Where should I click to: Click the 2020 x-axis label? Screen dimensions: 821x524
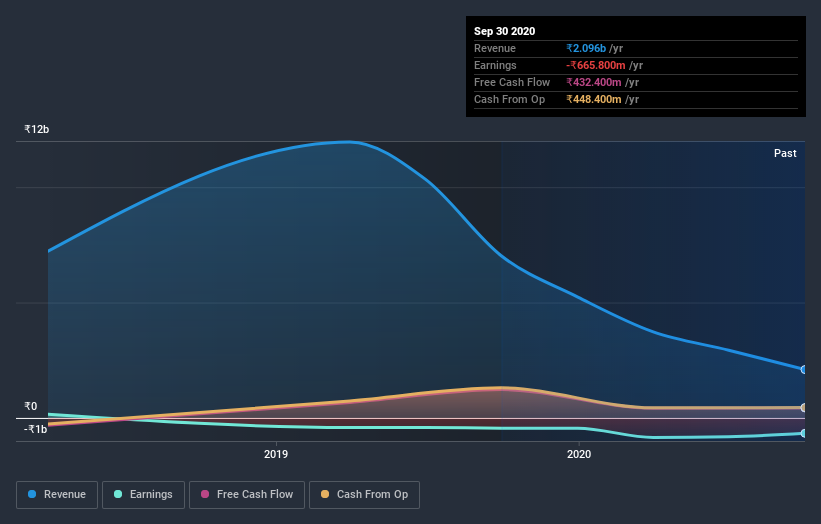(x=579, y=454)
